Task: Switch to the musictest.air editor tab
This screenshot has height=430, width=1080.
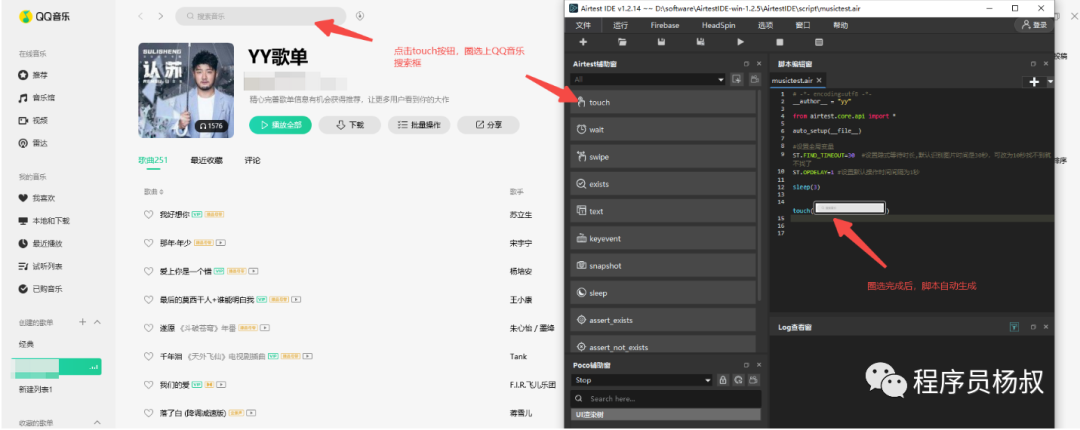Action: pos(792,81)
